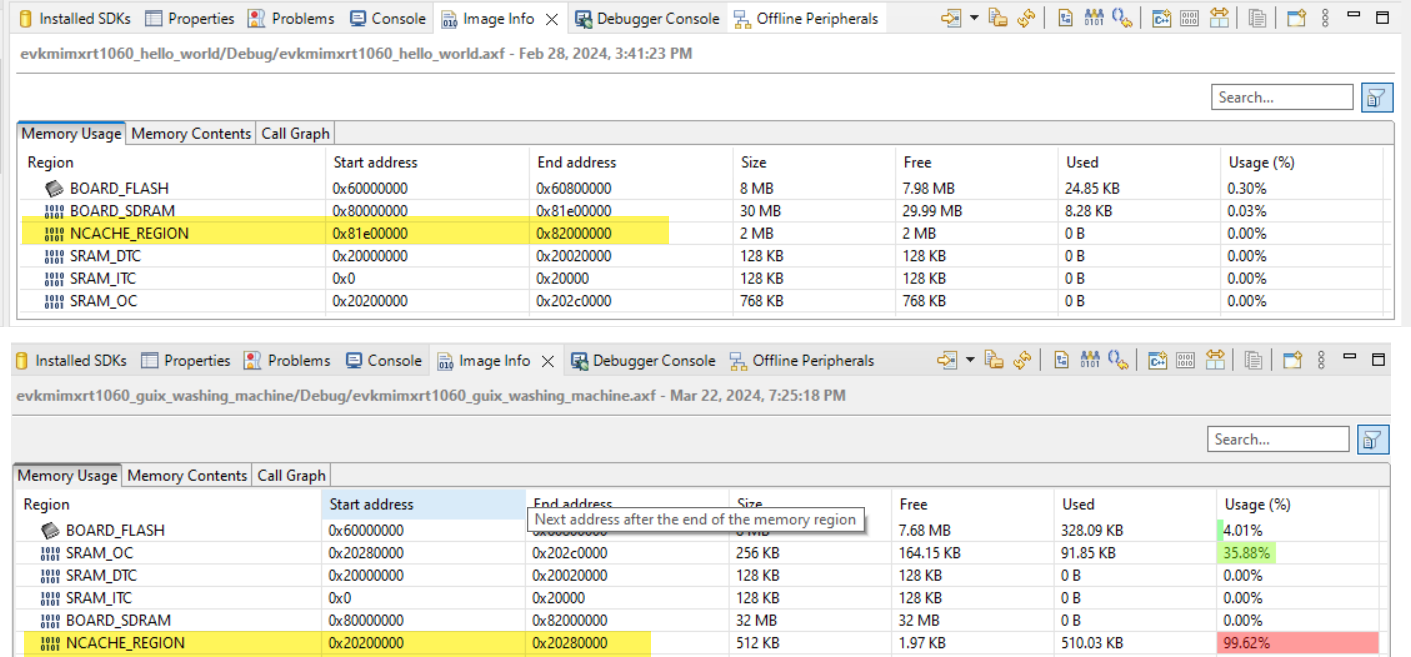1411x657 pixels.
Task: Click the filter funnel icon beside Search box
Action: click(x=1377, y=96)
